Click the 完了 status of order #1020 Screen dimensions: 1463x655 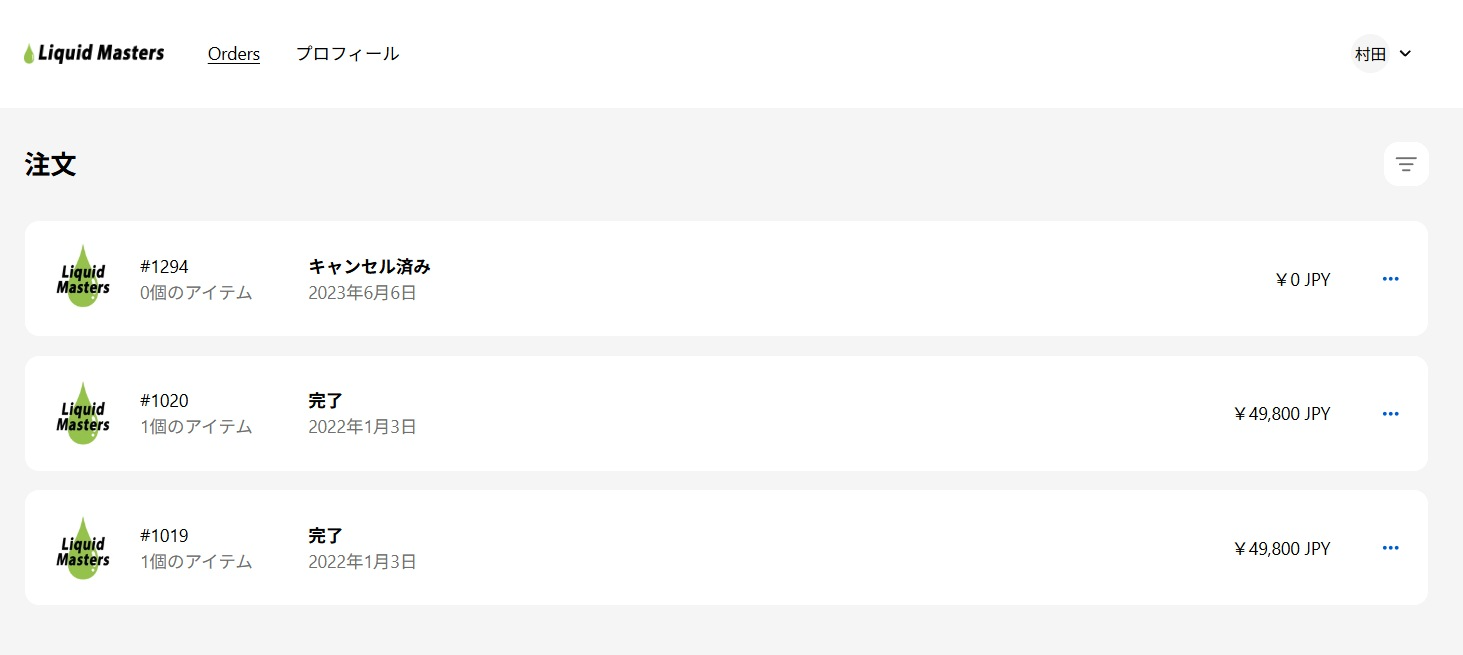[x=325, y=401]
